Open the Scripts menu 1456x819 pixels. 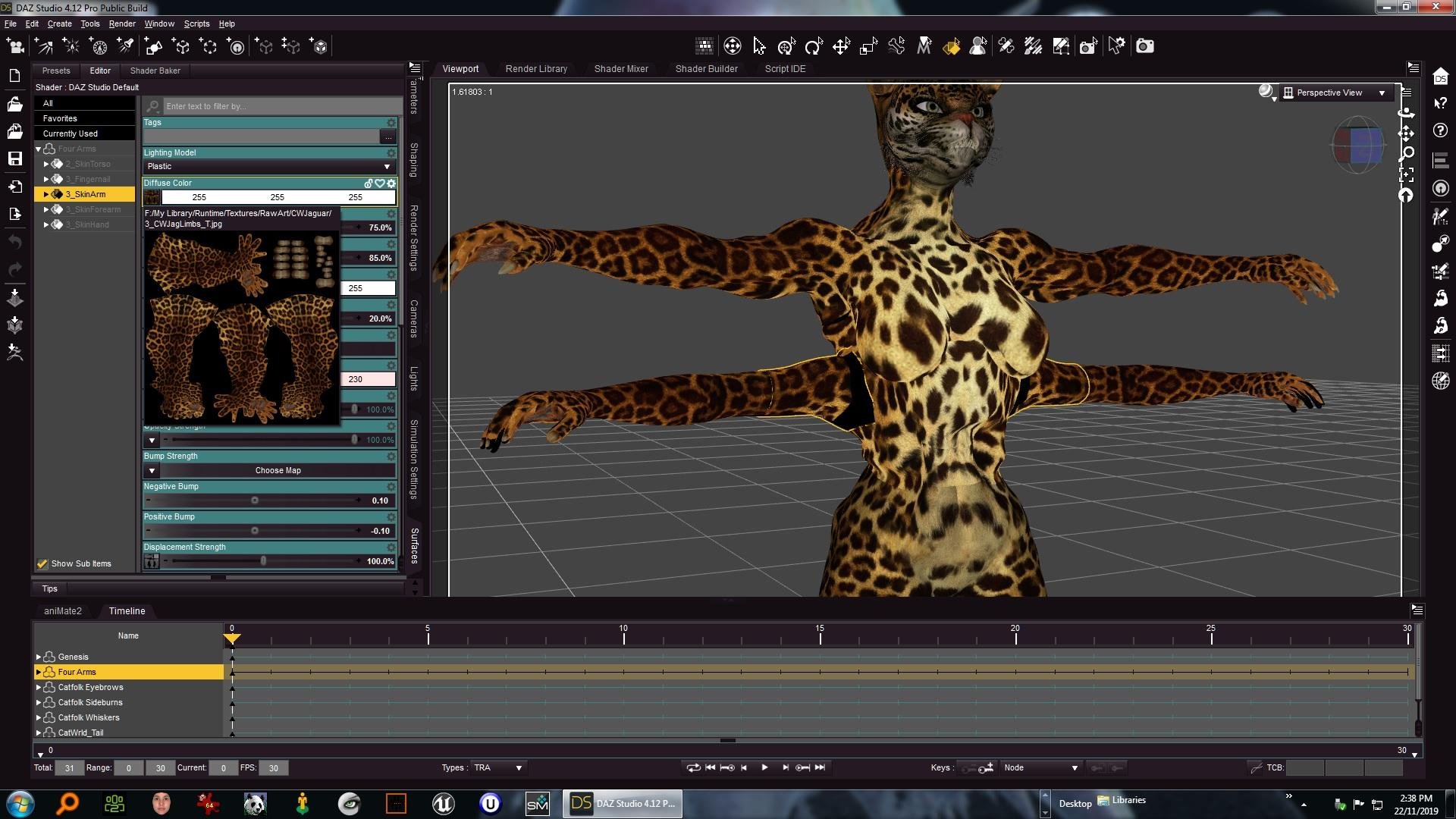[196, 24]
